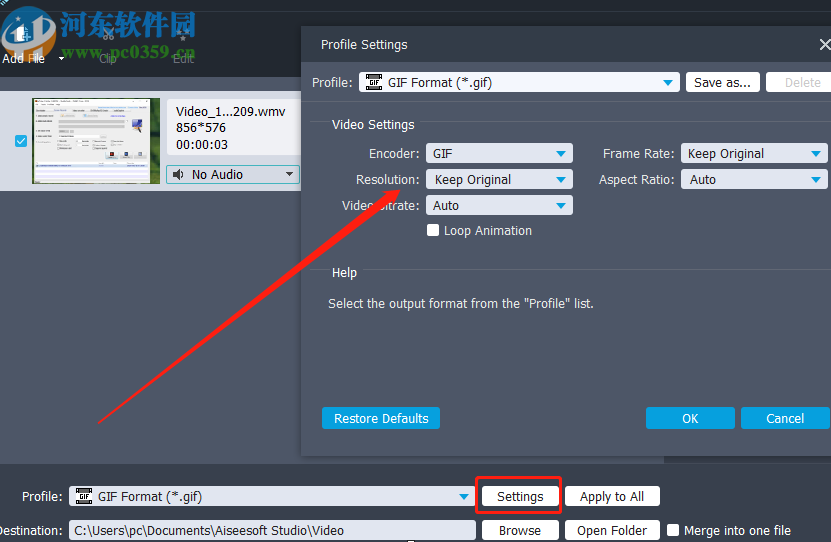This screenshot has width=831, height=542.
Task: Click the Save as... button
Action: pyautogui.click(x=722, y=83)
